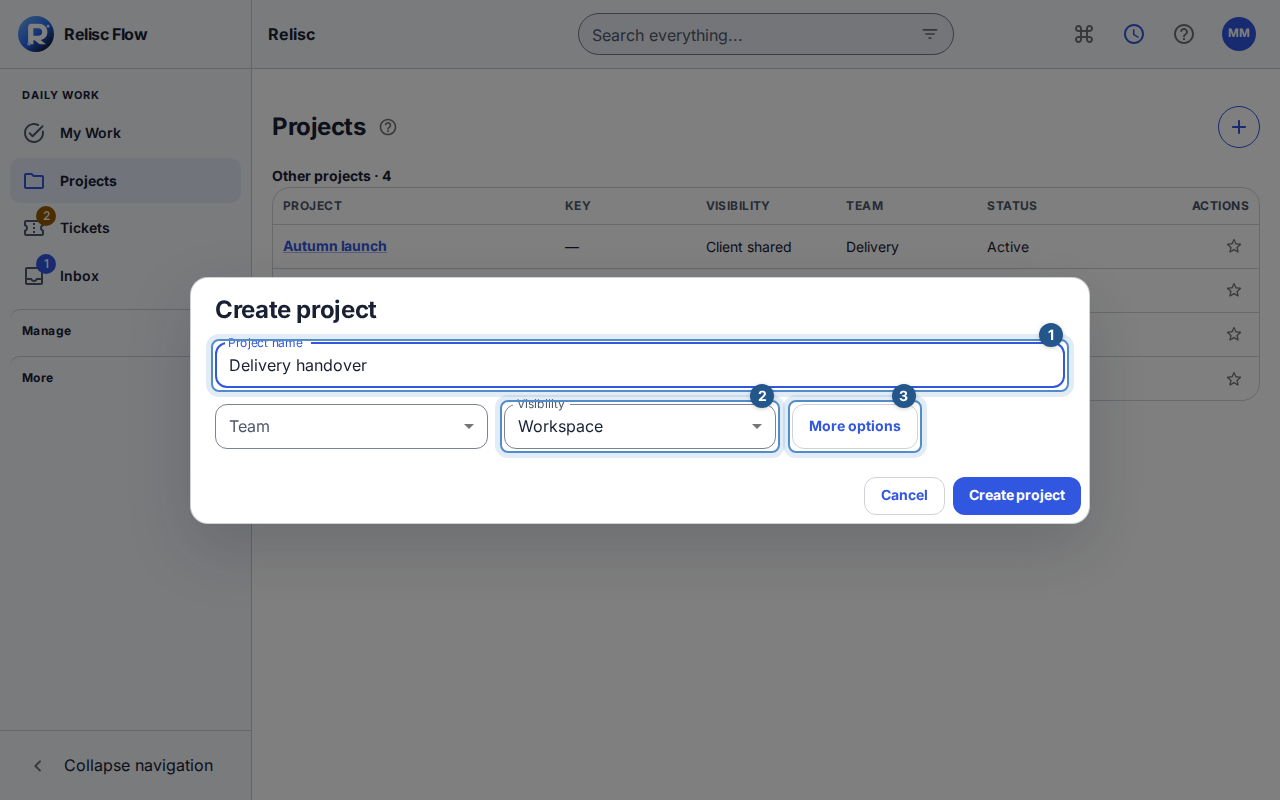Viewport: 1280px width, 800px height.
Task: Open My Work in the sidebar
Action: pos(126,133)
